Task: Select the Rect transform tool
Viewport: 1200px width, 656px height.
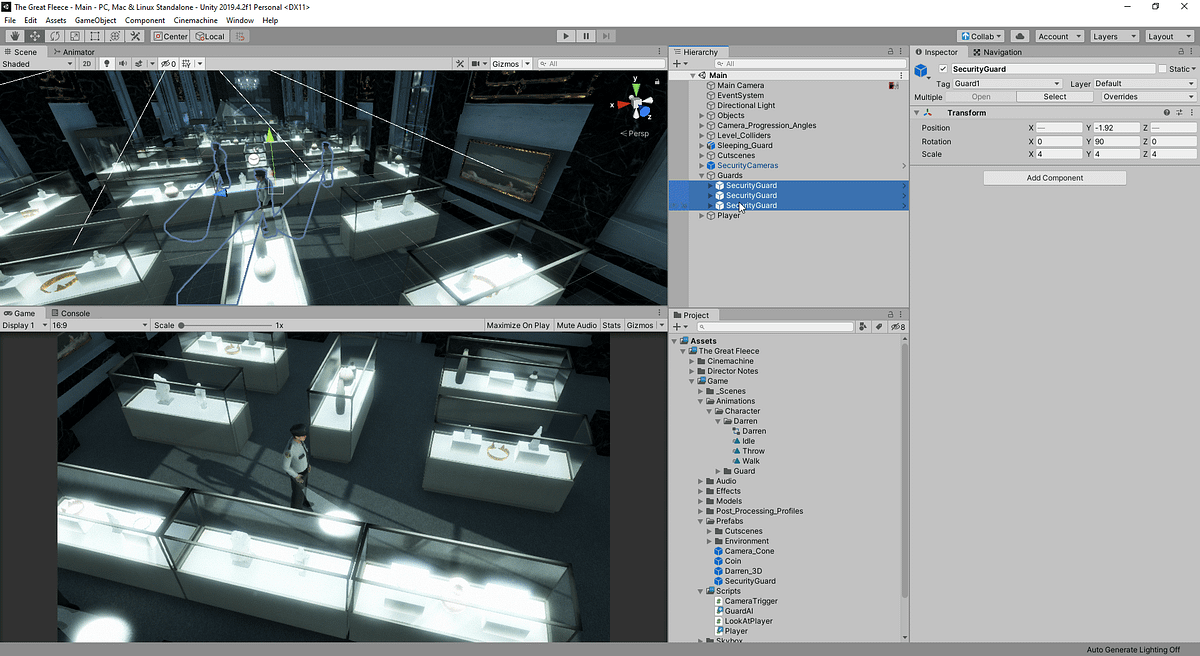Action: [94, 36]
